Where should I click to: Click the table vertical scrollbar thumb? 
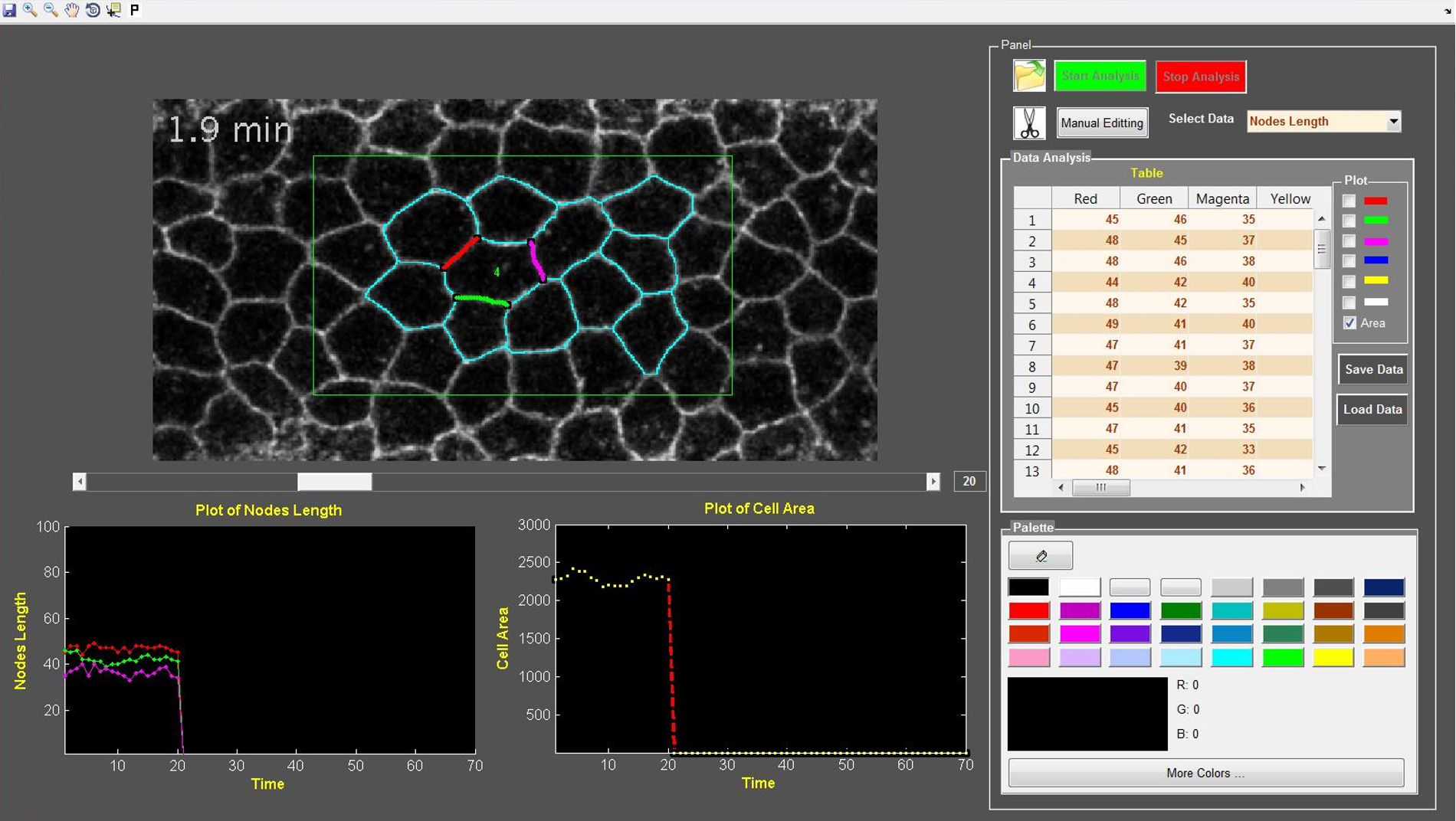tap(1322, 249)
